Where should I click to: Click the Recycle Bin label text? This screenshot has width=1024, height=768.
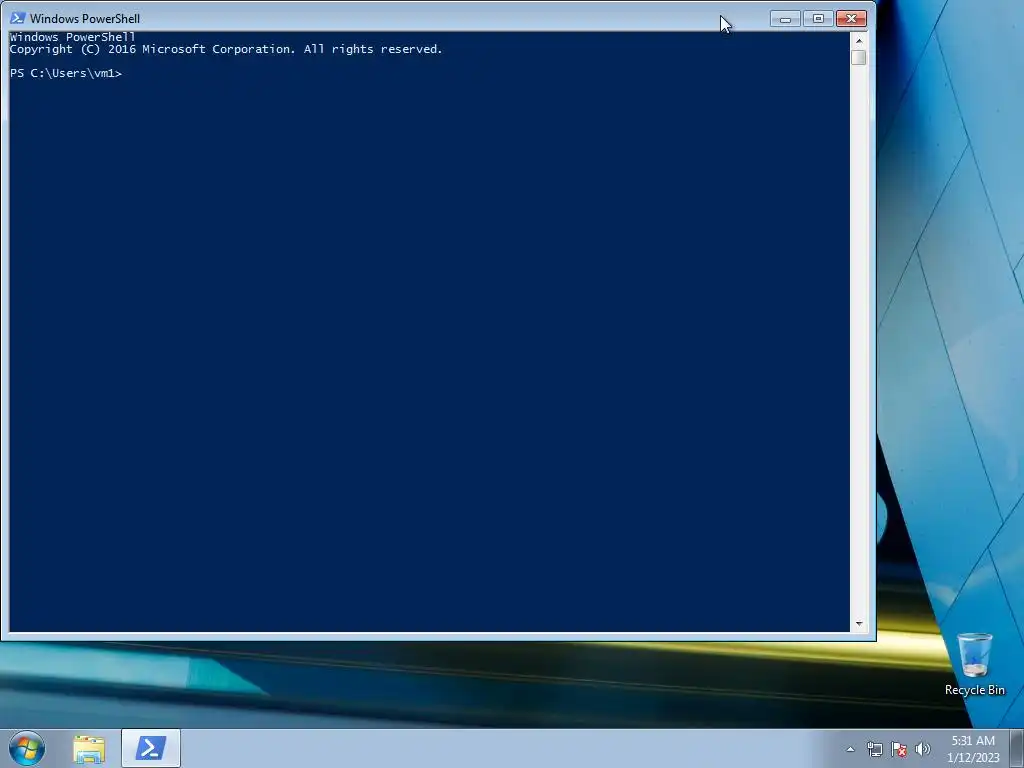974,690
